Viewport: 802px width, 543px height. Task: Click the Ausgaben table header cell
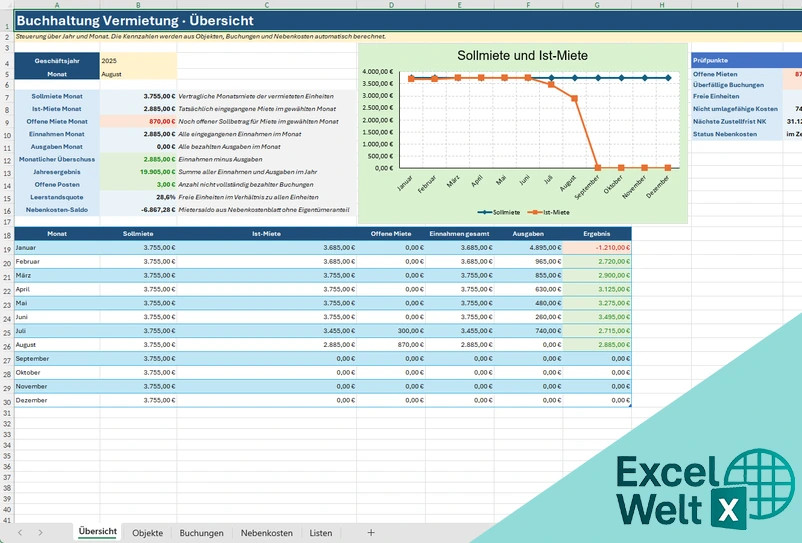528,234
